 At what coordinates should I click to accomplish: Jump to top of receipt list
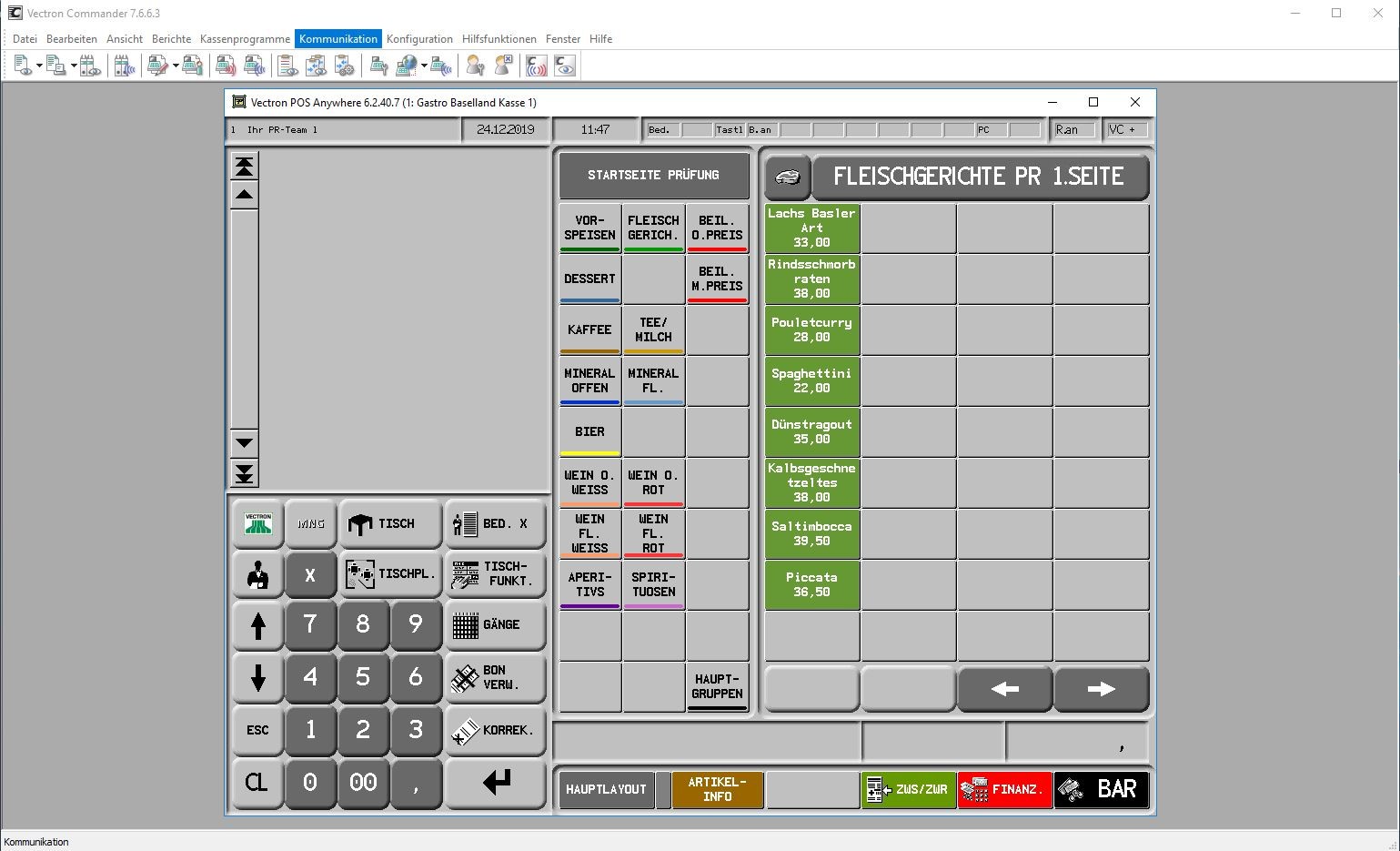click(245, 166)
